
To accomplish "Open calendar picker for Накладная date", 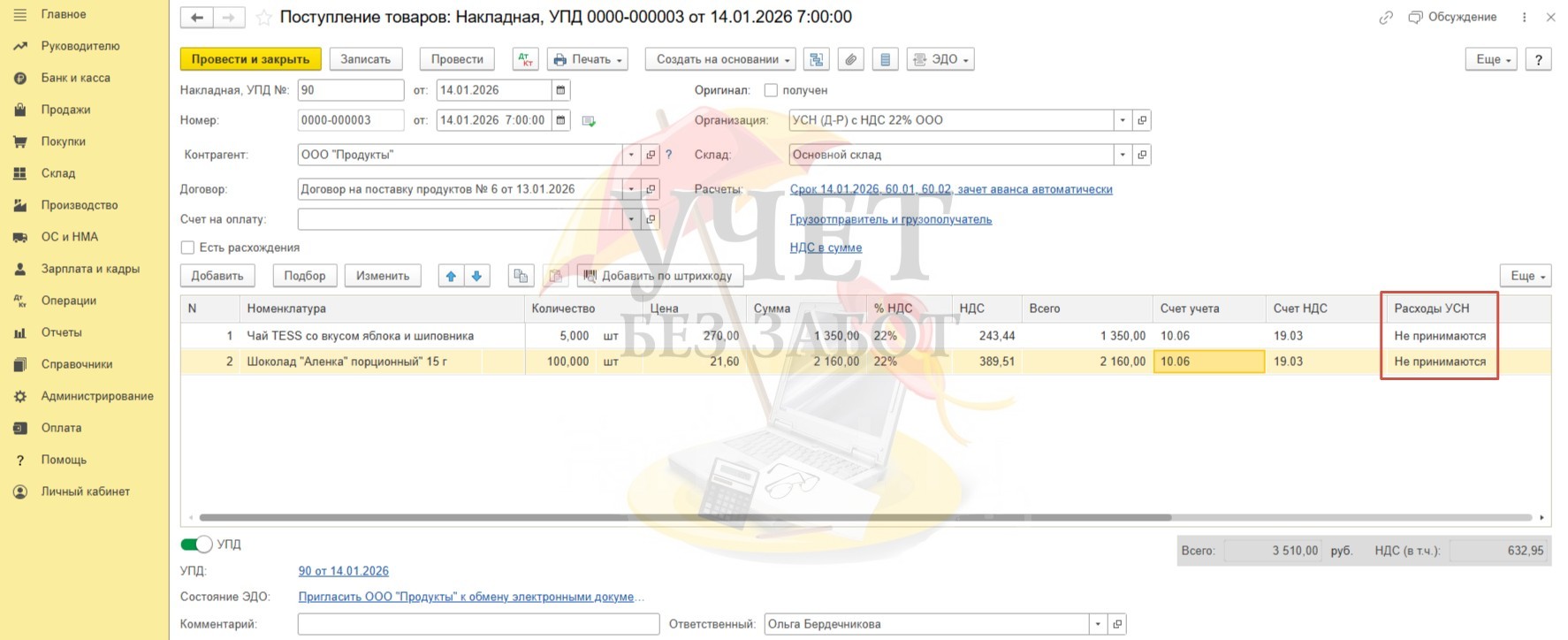I will [560, 90].
